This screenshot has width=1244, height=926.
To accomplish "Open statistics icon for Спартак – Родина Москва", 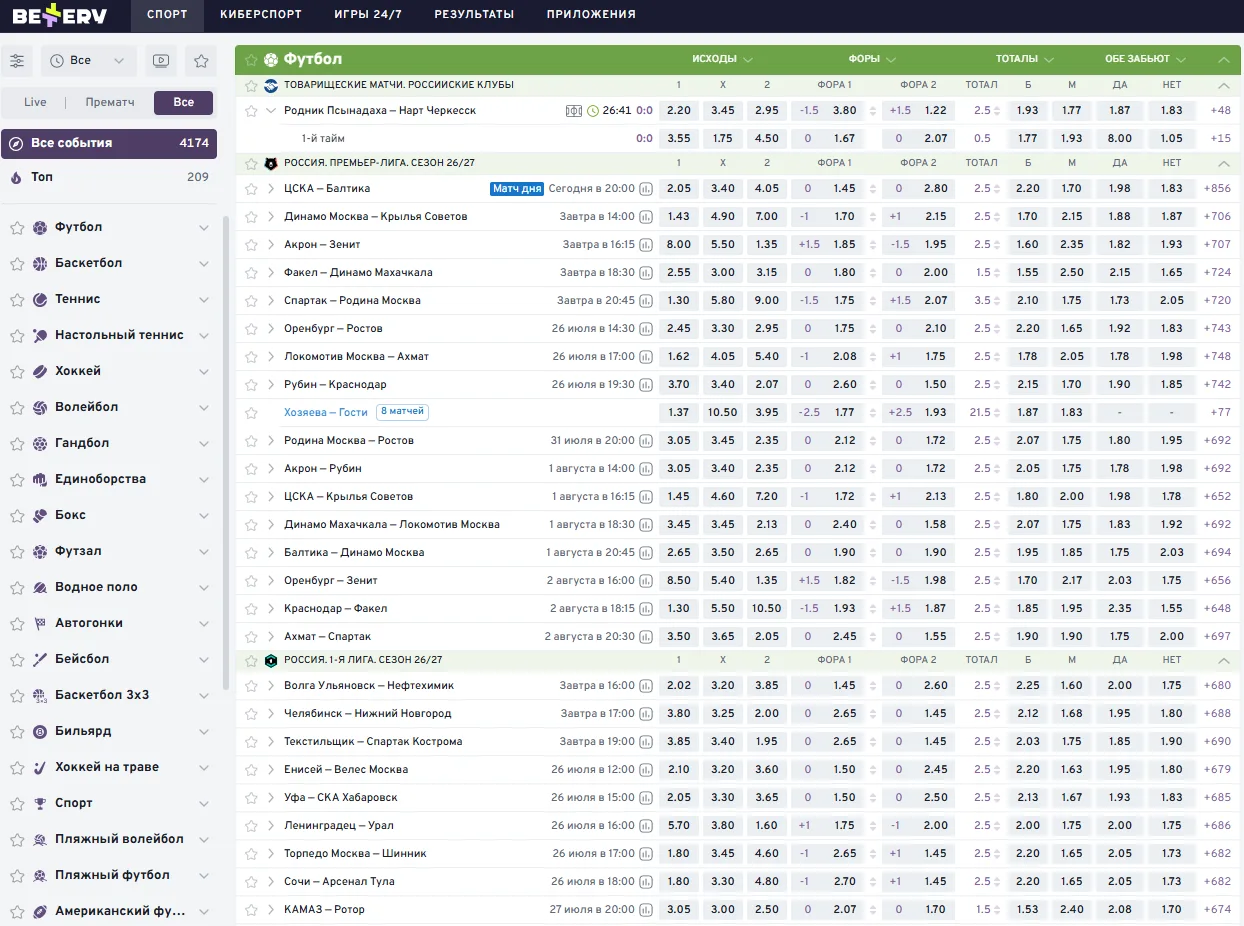I will pos(646,300).
